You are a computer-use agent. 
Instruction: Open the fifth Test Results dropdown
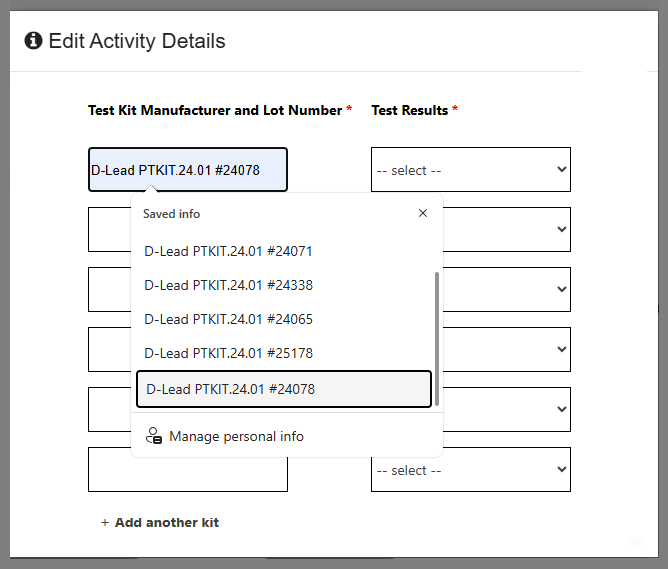tap(507, 409)
